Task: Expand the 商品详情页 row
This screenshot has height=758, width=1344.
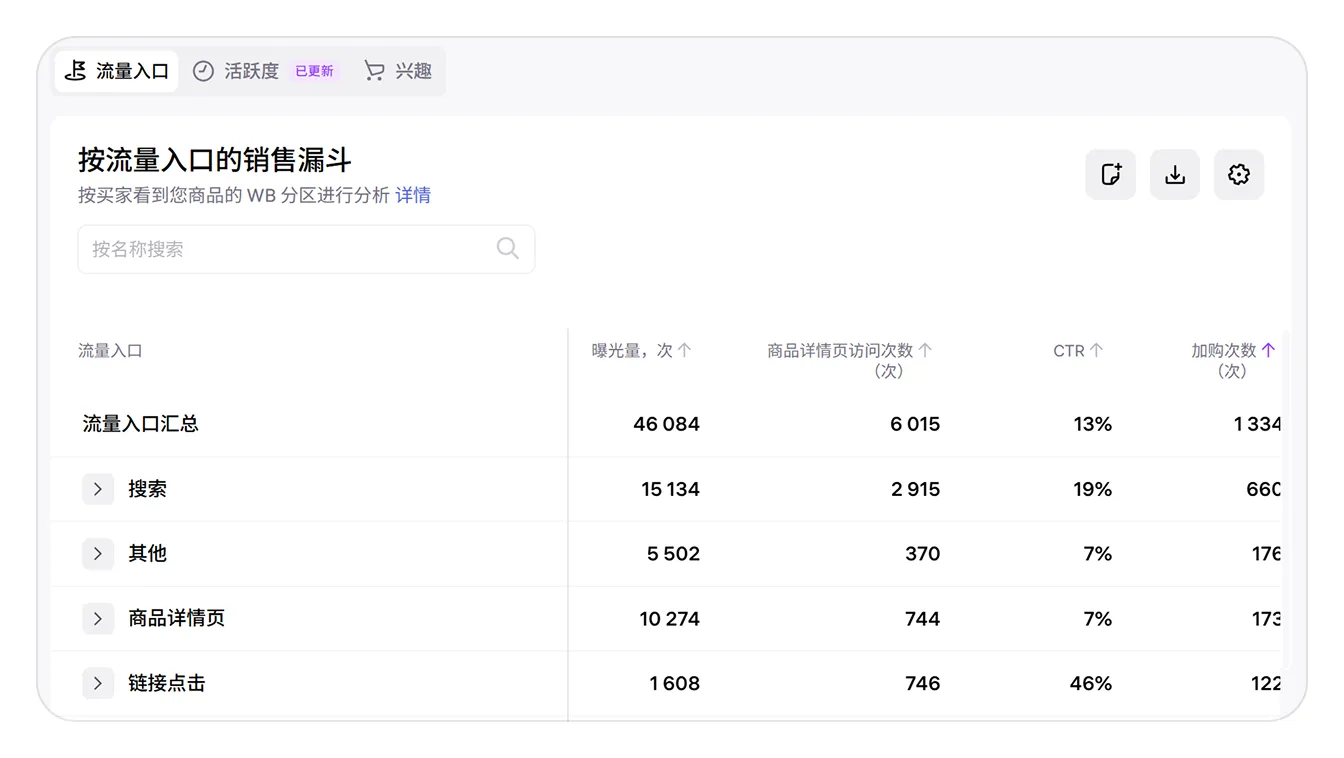Action: coord(98,619)
